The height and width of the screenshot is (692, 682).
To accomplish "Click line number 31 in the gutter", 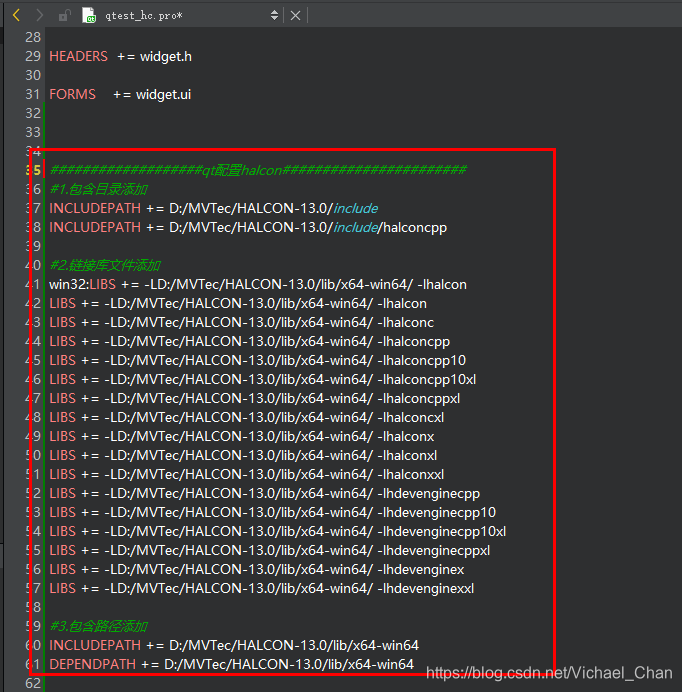I will 33,94.
